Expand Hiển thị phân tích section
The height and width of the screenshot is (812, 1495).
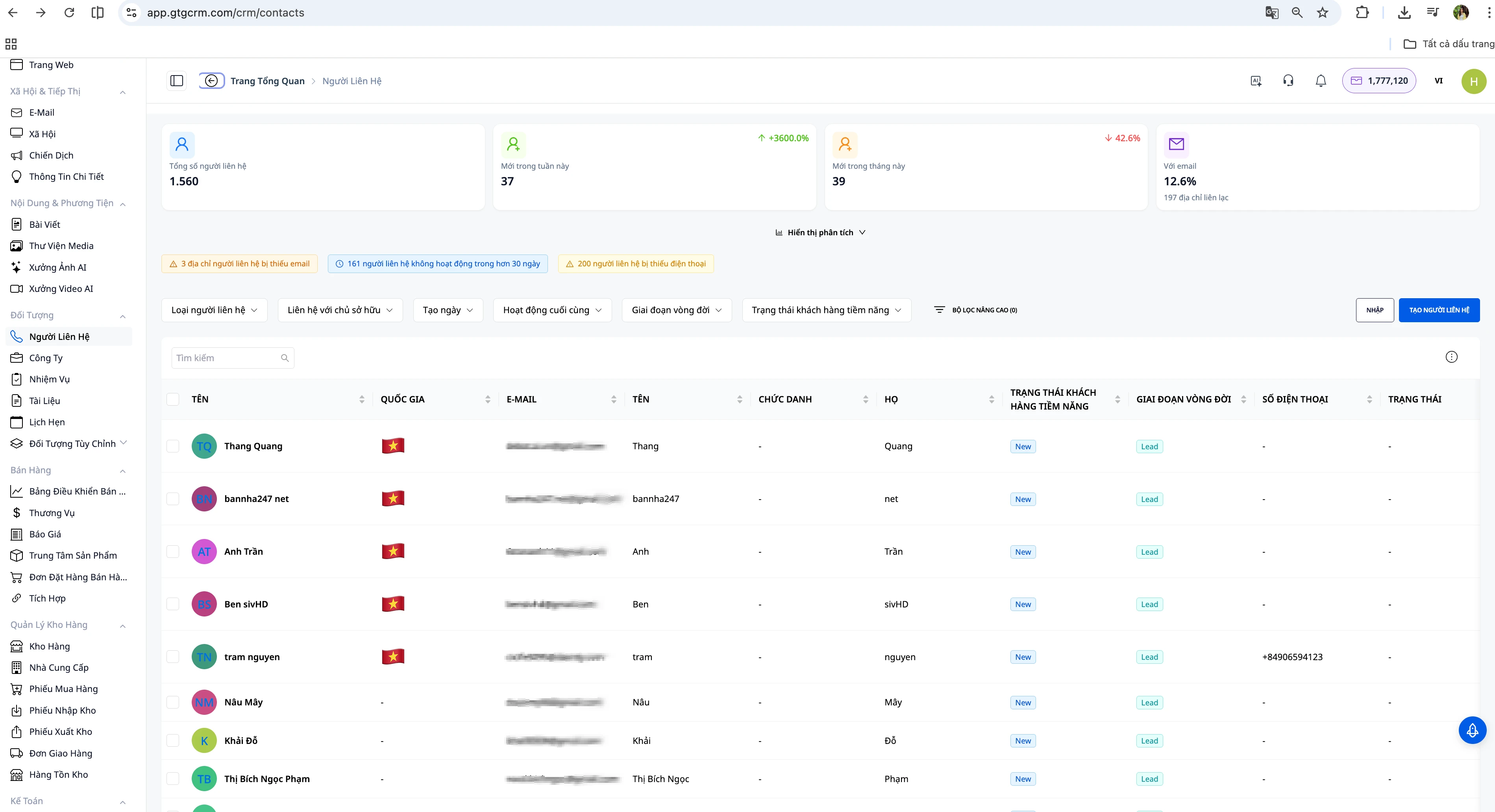click(x=820, y=233)
